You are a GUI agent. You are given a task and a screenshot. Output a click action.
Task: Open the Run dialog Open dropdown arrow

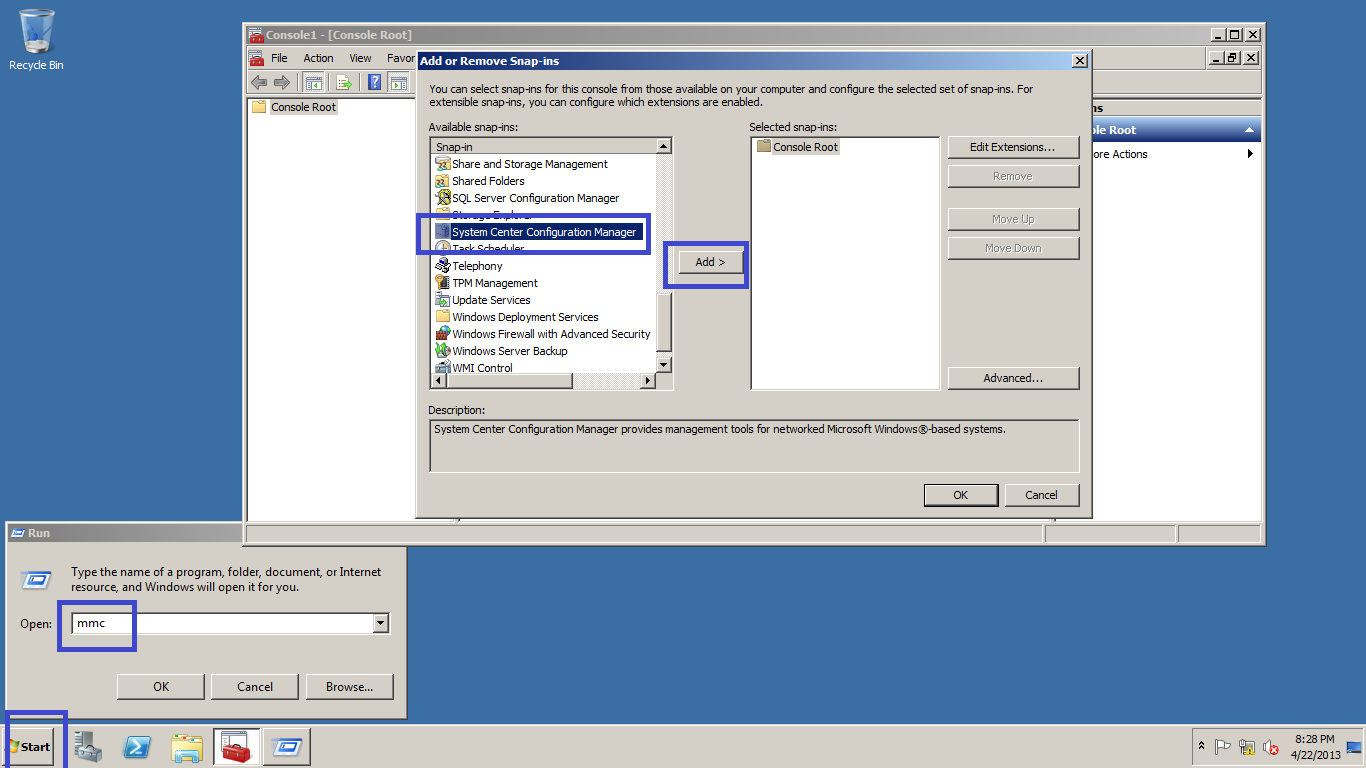click(x=380, y=623)
